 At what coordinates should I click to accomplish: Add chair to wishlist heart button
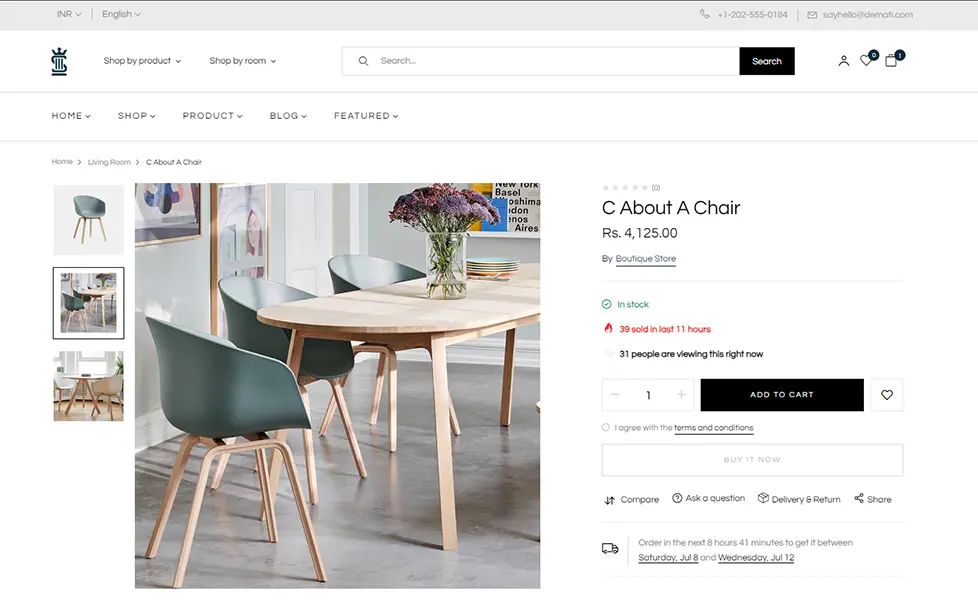point(886,395)
